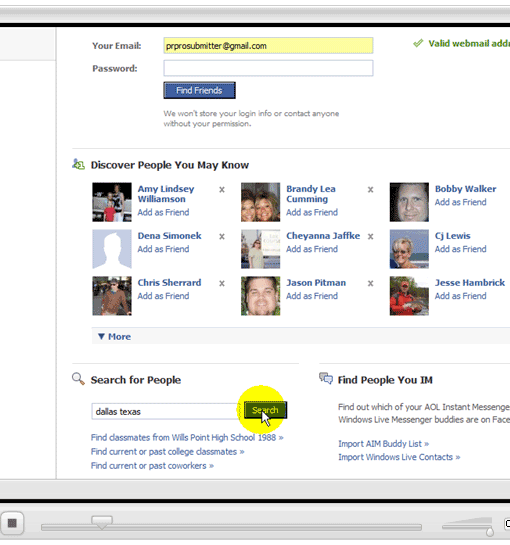Image resolution: width=510 pixels, height=545 pixels.
Task: Remove Dena Simonek from suggestions
Action: pyautogui.click(x=222, y=237)
